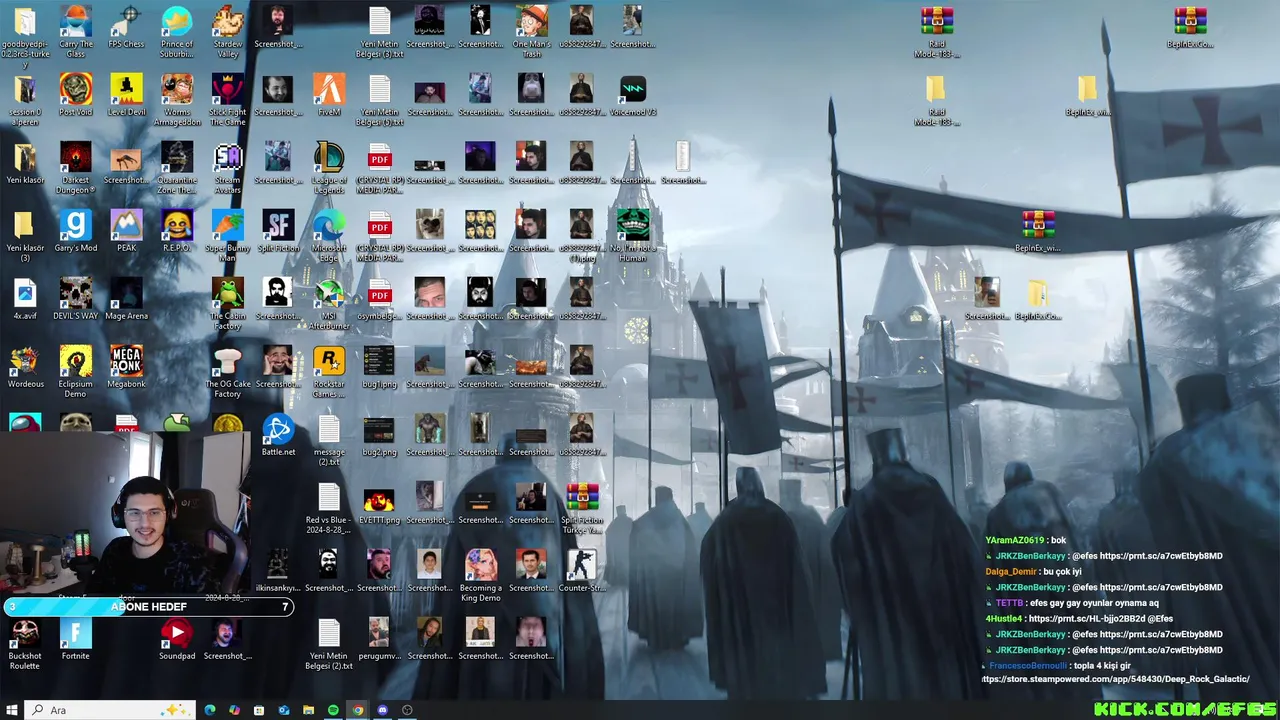Open Yeni klasör (3) folder

pos(25,235)
